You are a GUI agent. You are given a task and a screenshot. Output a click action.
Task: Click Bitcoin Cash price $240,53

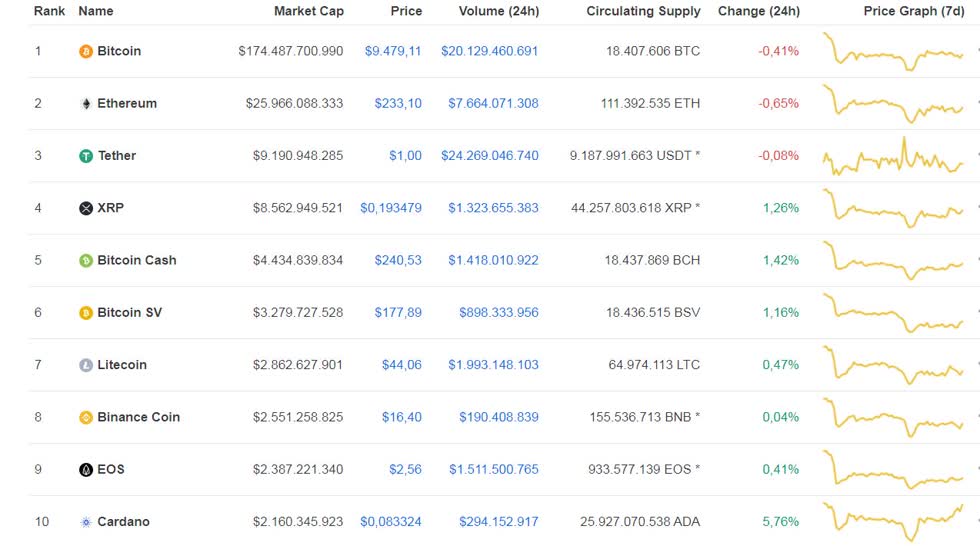coord(398,261)
